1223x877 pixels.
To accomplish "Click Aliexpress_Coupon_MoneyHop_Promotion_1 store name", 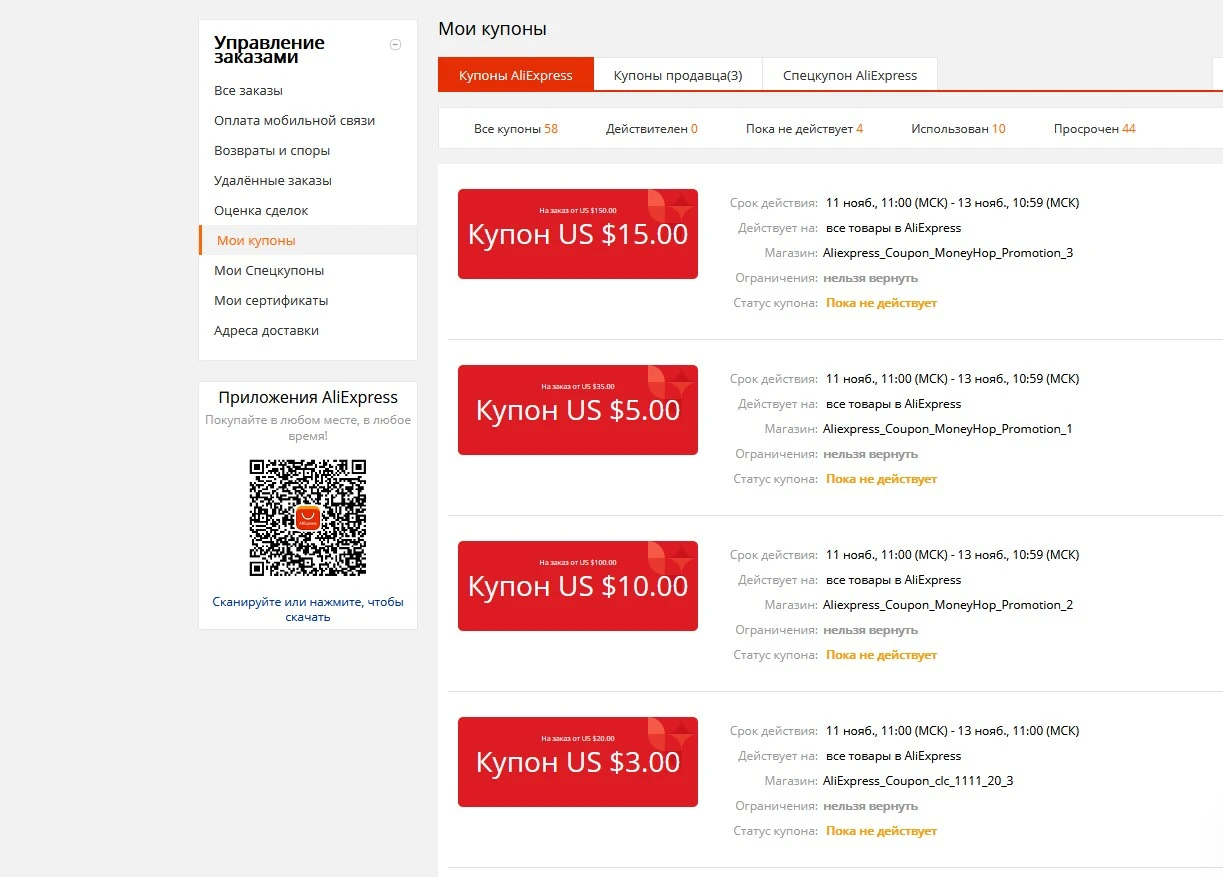I will click(x=948, y=429).
